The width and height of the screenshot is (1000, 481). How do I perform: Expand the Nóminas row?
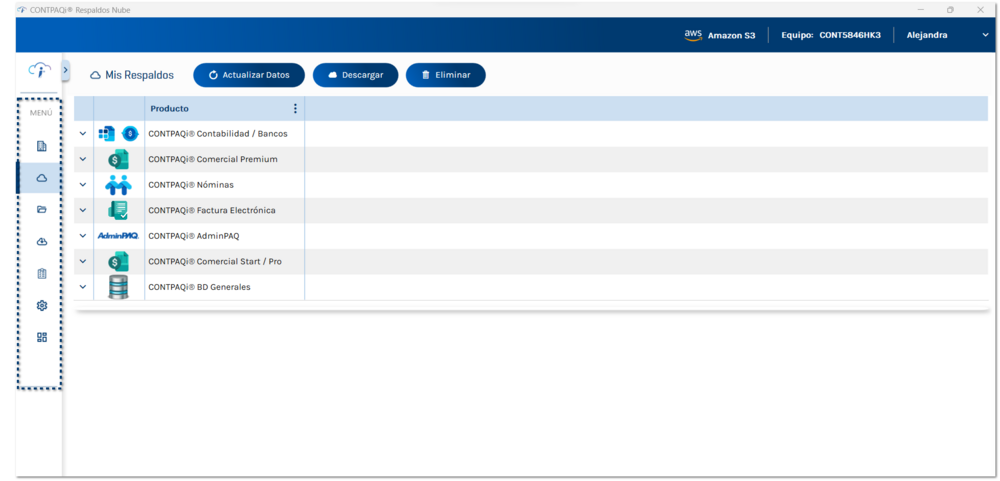[x=83, y=185]
